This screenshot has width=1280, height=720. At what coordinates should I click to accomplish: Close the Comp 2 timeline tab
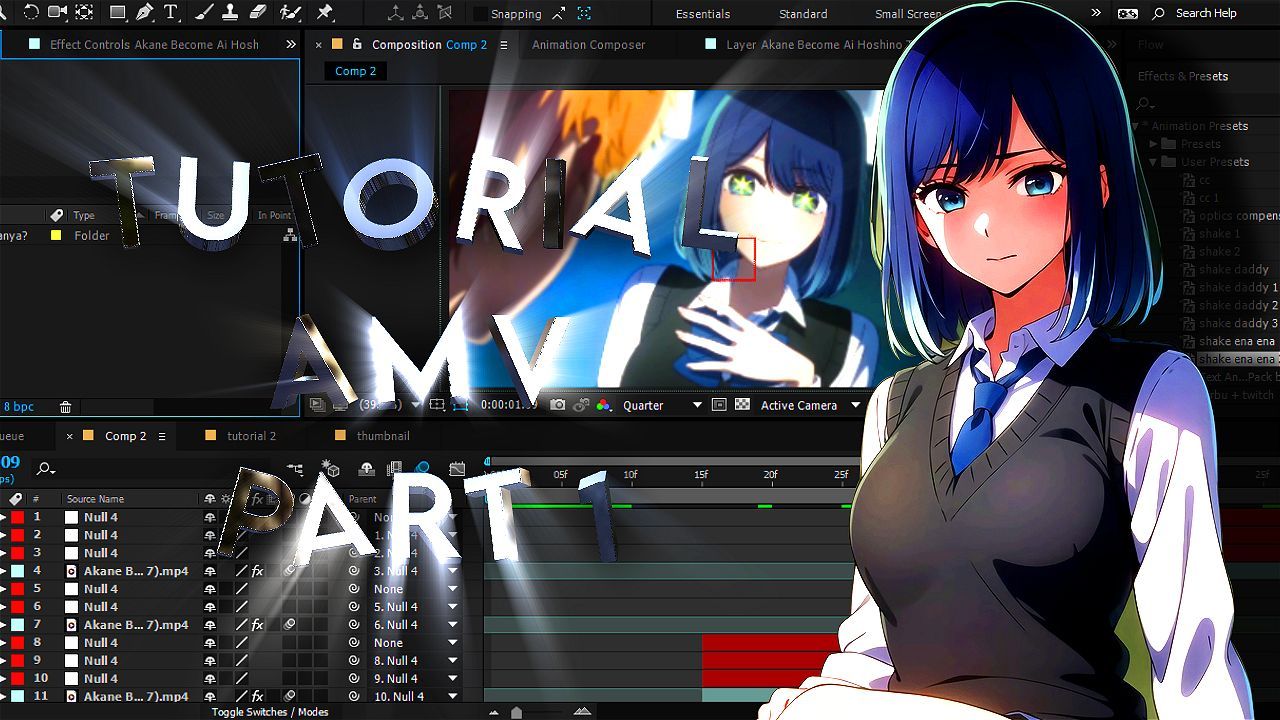click(70, 436)
